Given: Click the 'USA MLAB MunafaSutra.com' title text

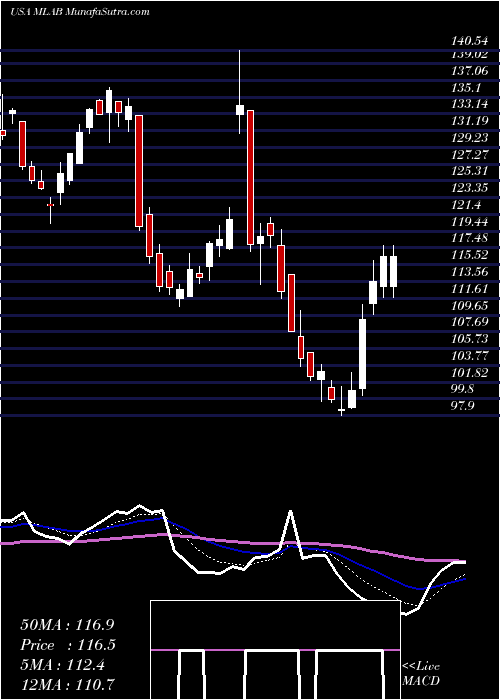Looking at the screenshot, I should 79,12.
